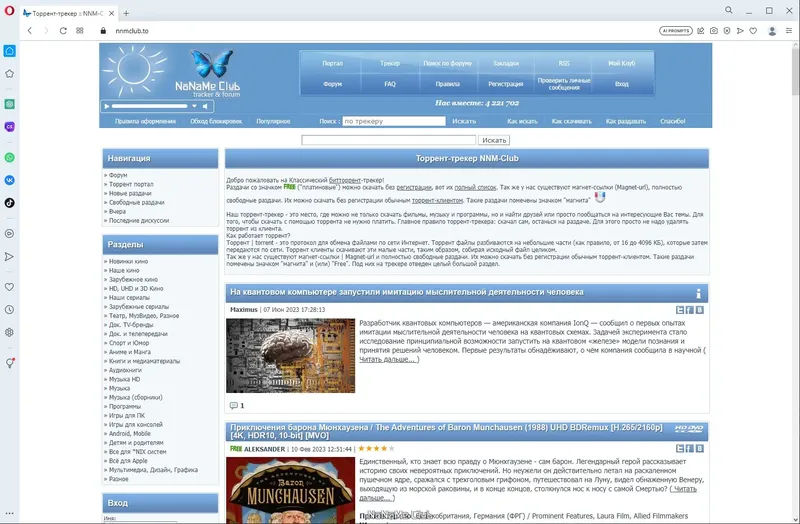Viewport: 800px width, 524px height.
Task: Open the Opera main menu logo
Action: click(x=9, y=11)
